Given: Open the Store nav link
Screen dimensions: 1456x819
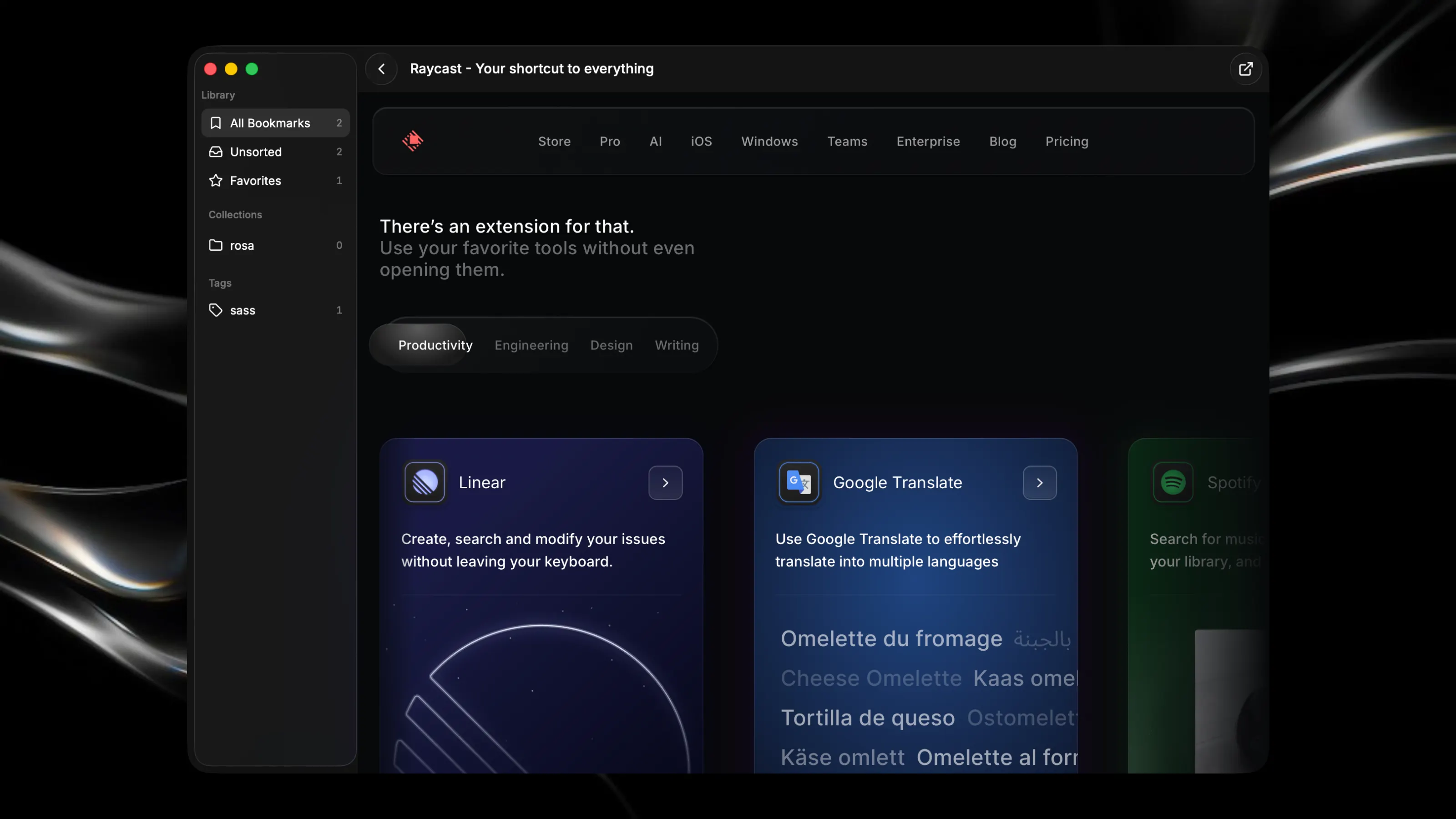Looking at the screenshot, I should point(554,142).
